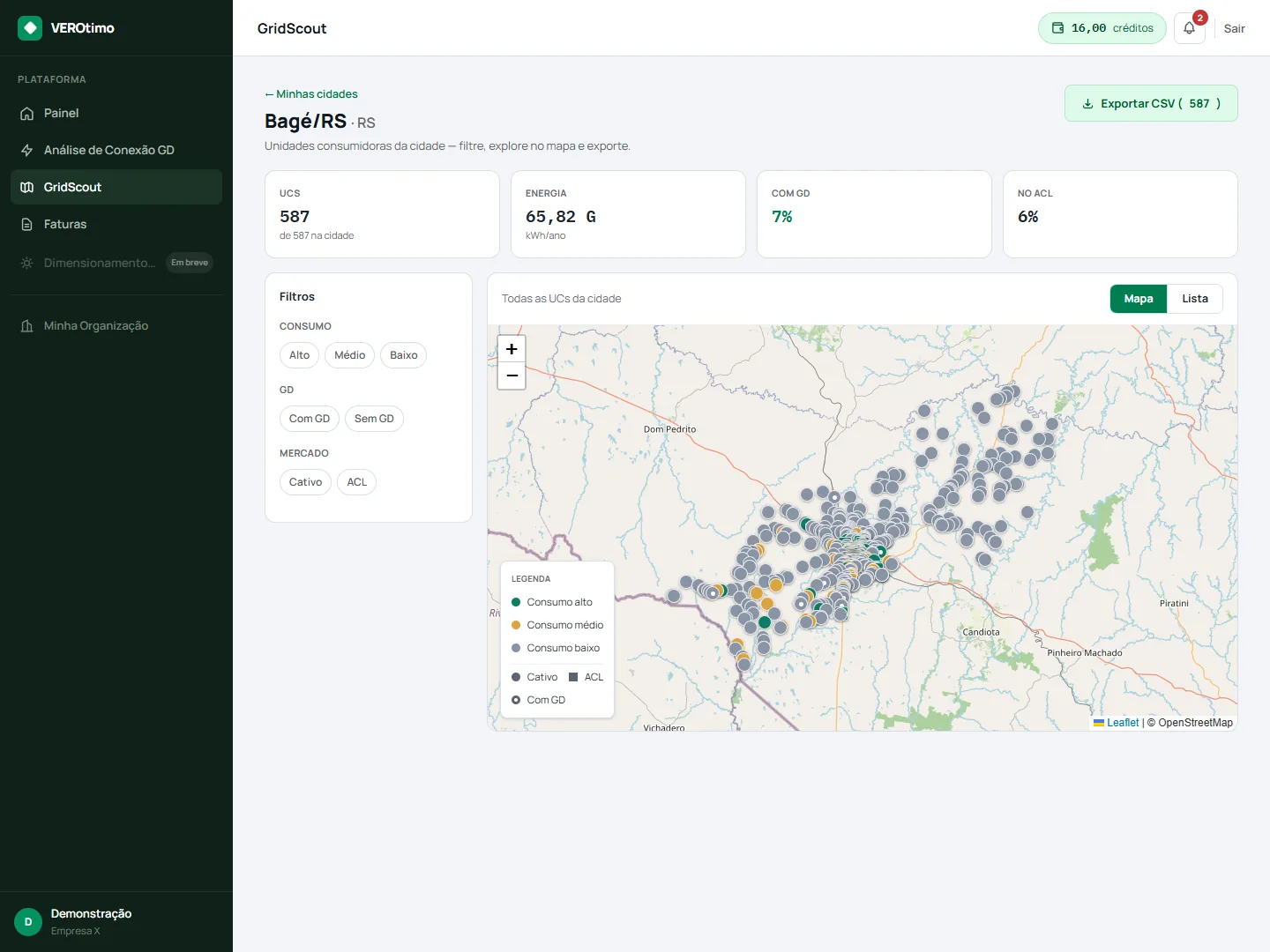Click the Análise de Conexão GD lightning icon
1270x952 pixels.
tap(27, 151)
